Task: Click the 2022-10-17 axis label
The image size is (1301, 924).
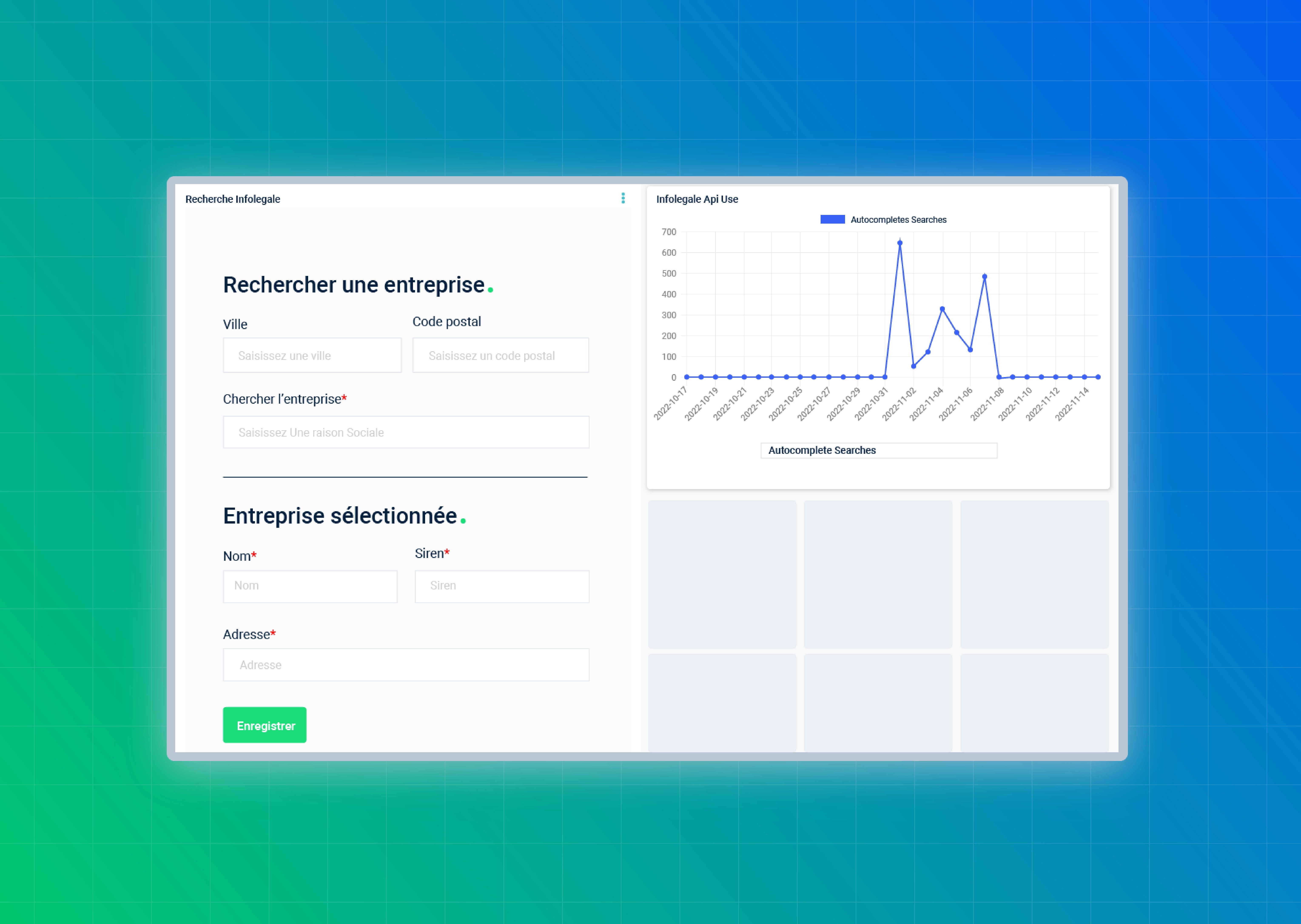Action: tap(671, 403)
